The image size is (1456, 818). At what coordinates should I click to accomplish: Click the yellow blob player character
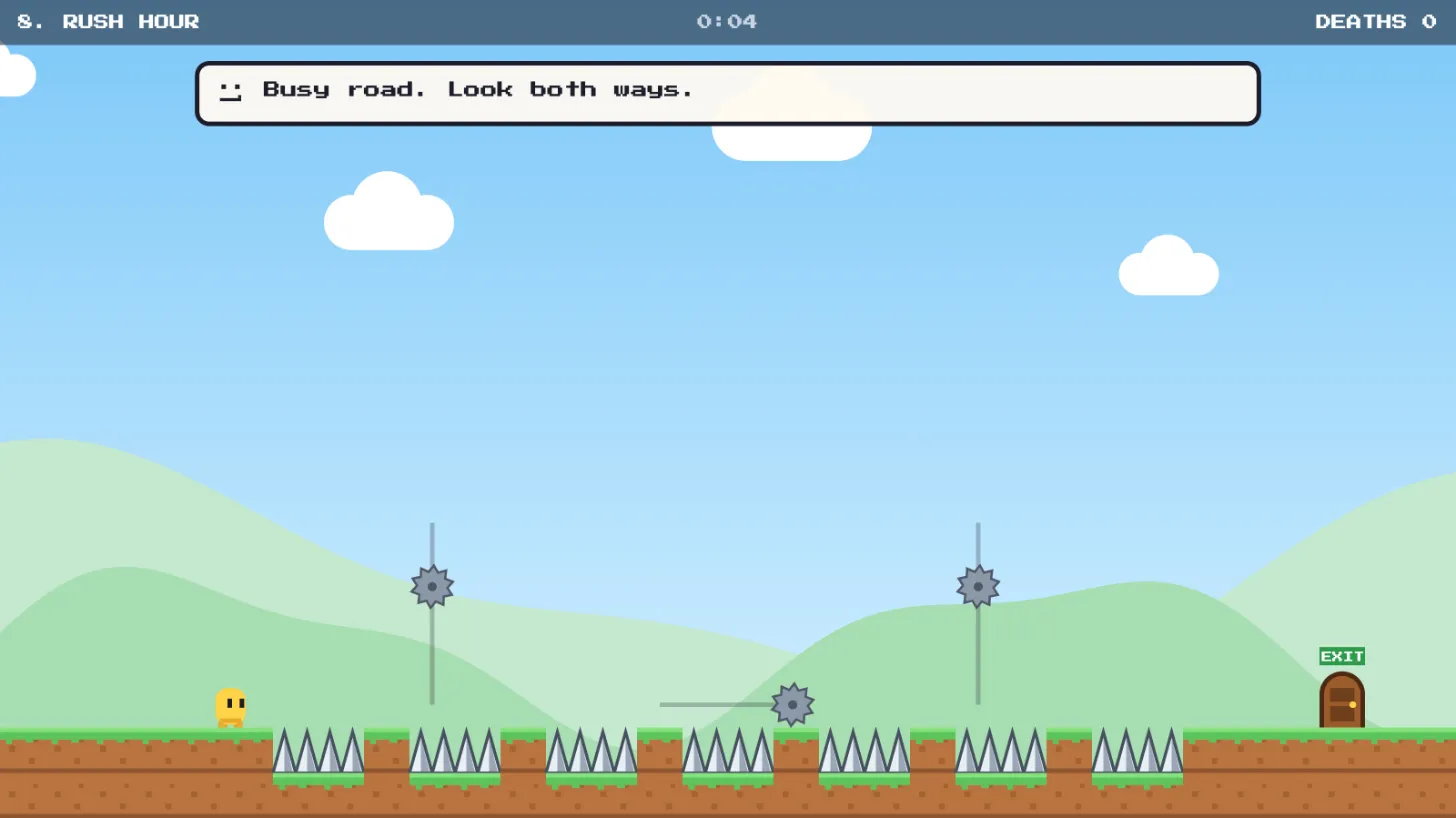click(x=230, y=707)
